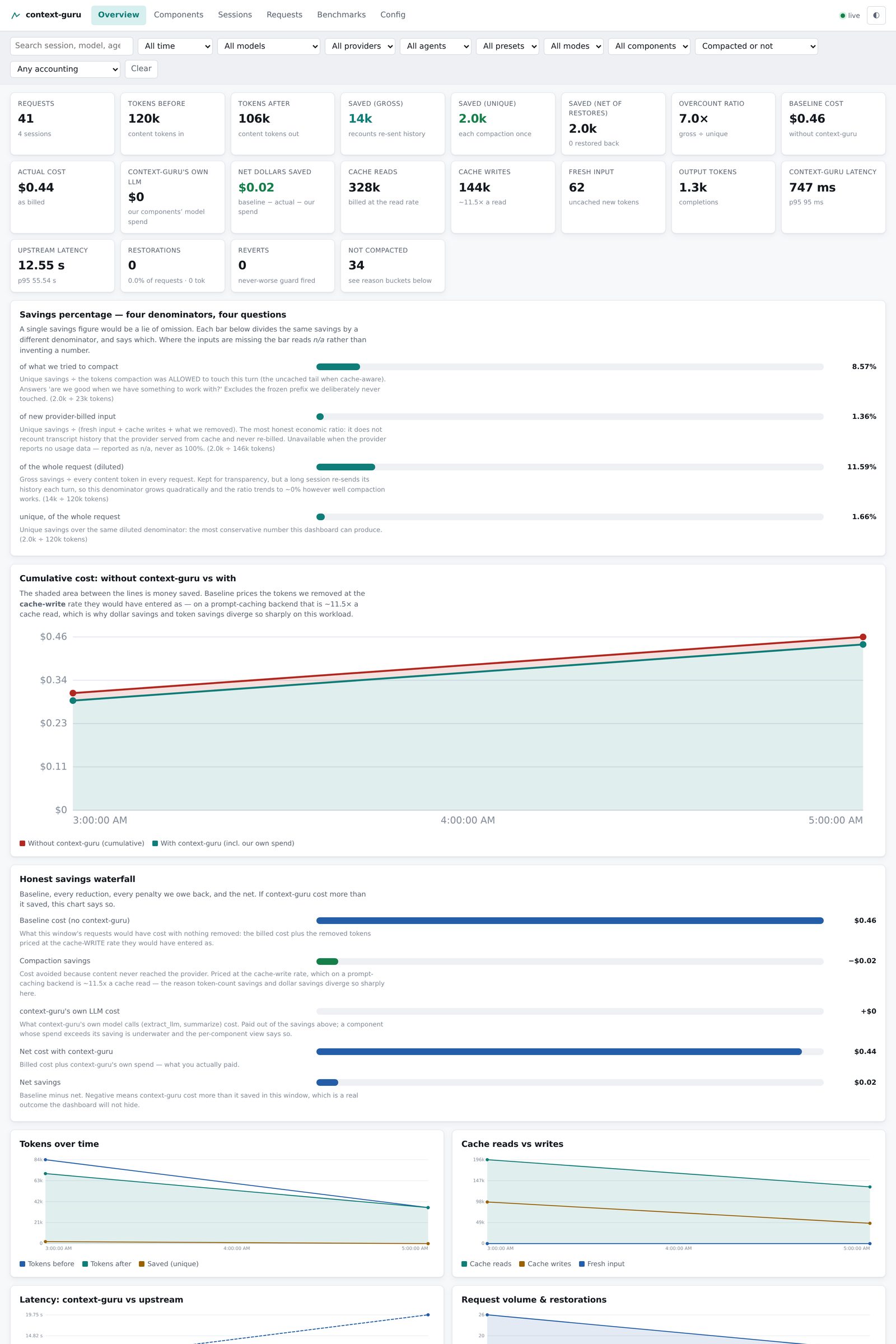Click the 8.57% savings value
Image resolution: width=896 pixels, height=1344 pixels.
864,367
